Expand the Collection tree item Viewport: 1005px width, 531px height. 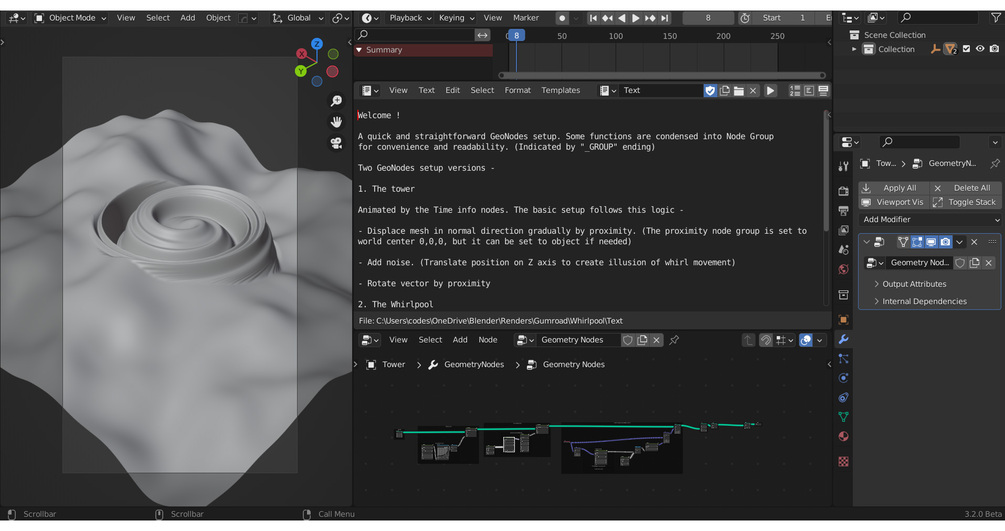click(x=854, y=49)
